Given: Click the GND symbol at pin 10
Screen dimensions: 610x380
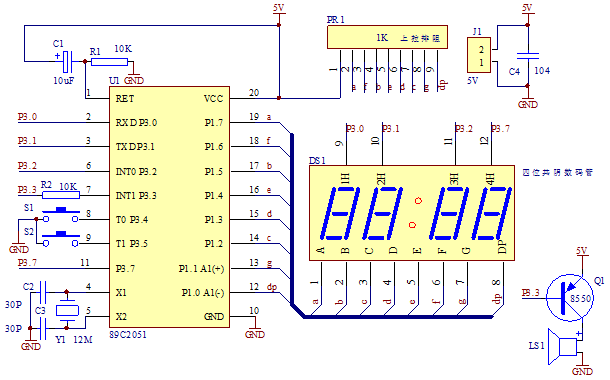Looking at the screenshot, I should [x=255, y=331].
